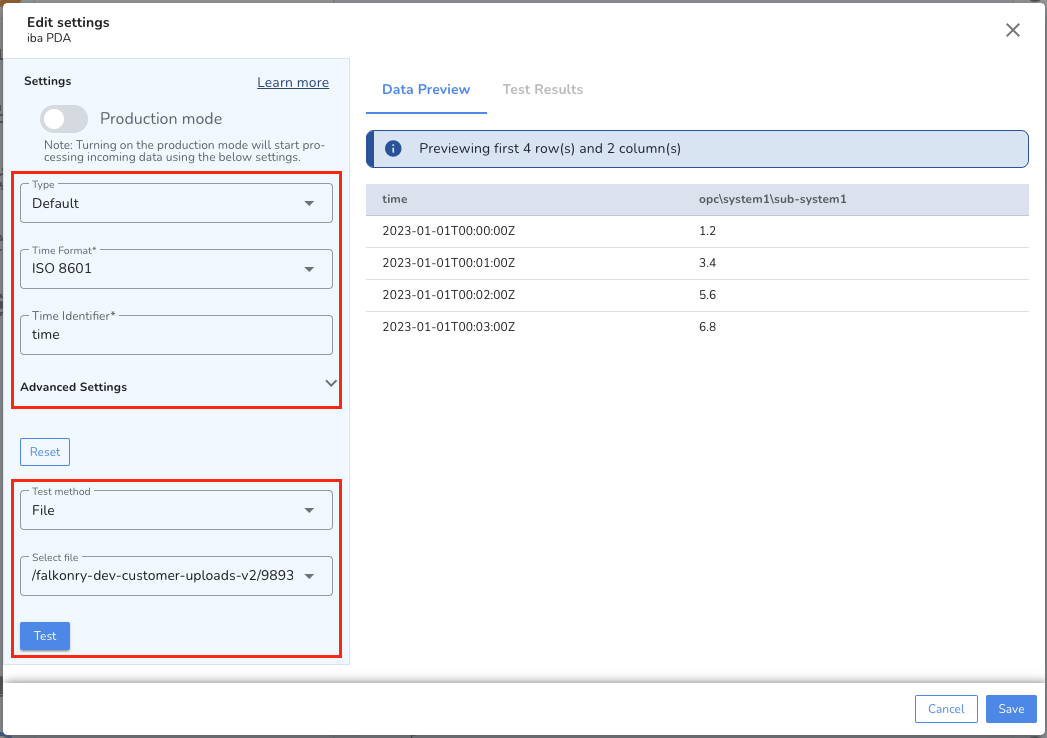Open the Type dropdown set to Default
1047x738 pixels.
176,203
